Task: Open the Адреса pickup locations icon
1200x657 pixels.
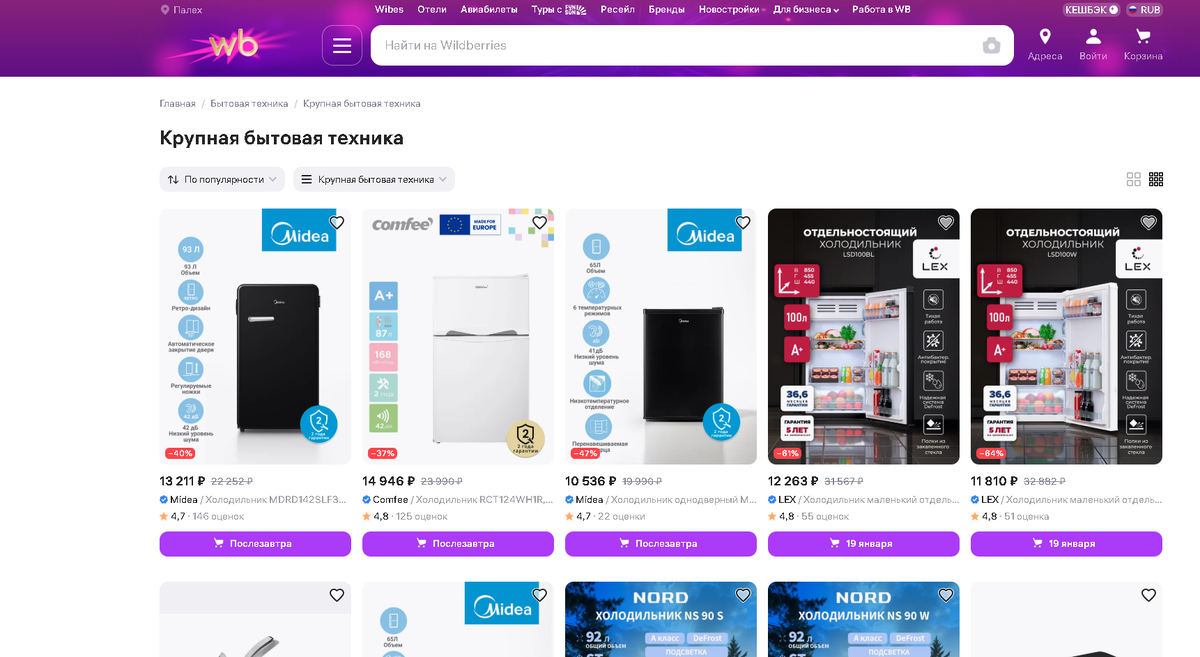Action: [x=1045, y=45]
